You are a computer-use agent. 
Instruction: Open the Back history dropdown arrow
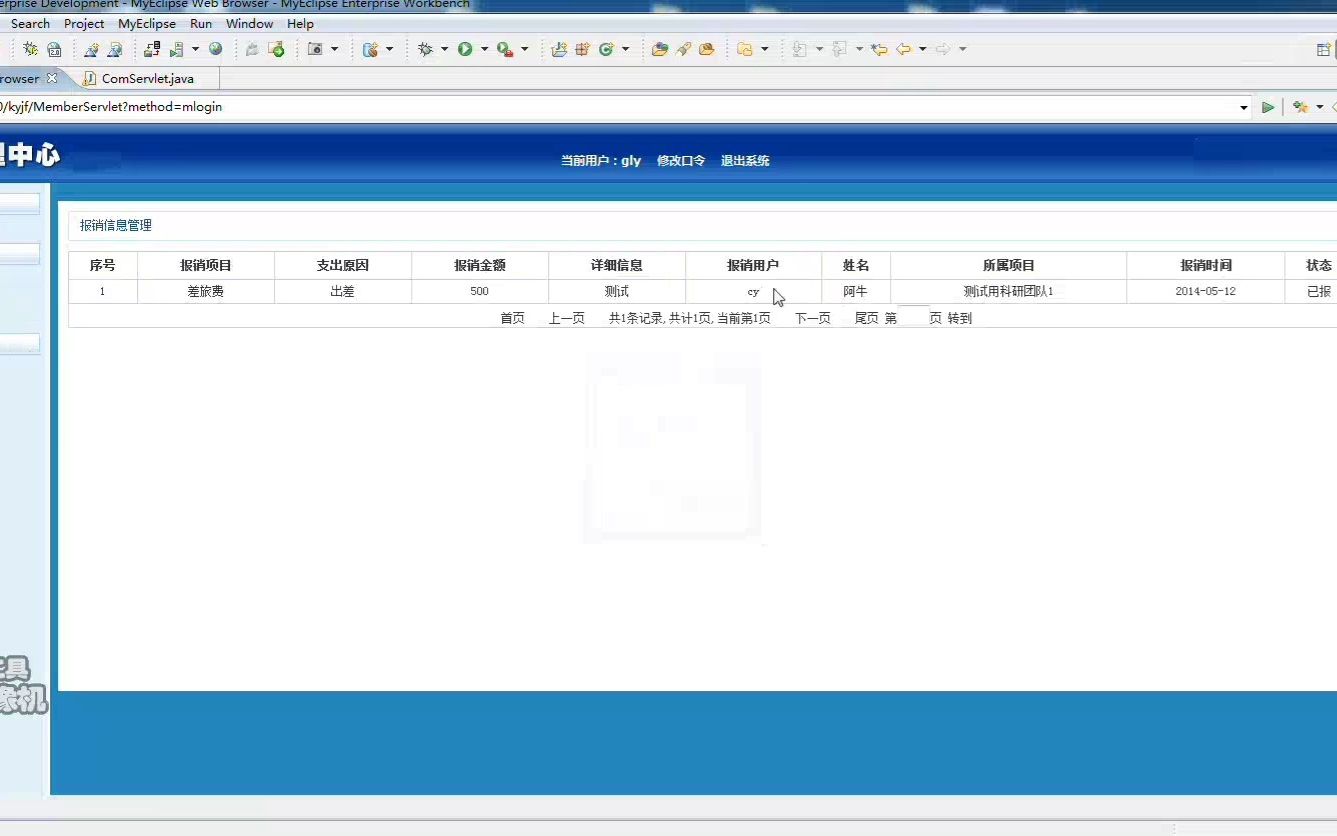point(922,49)
